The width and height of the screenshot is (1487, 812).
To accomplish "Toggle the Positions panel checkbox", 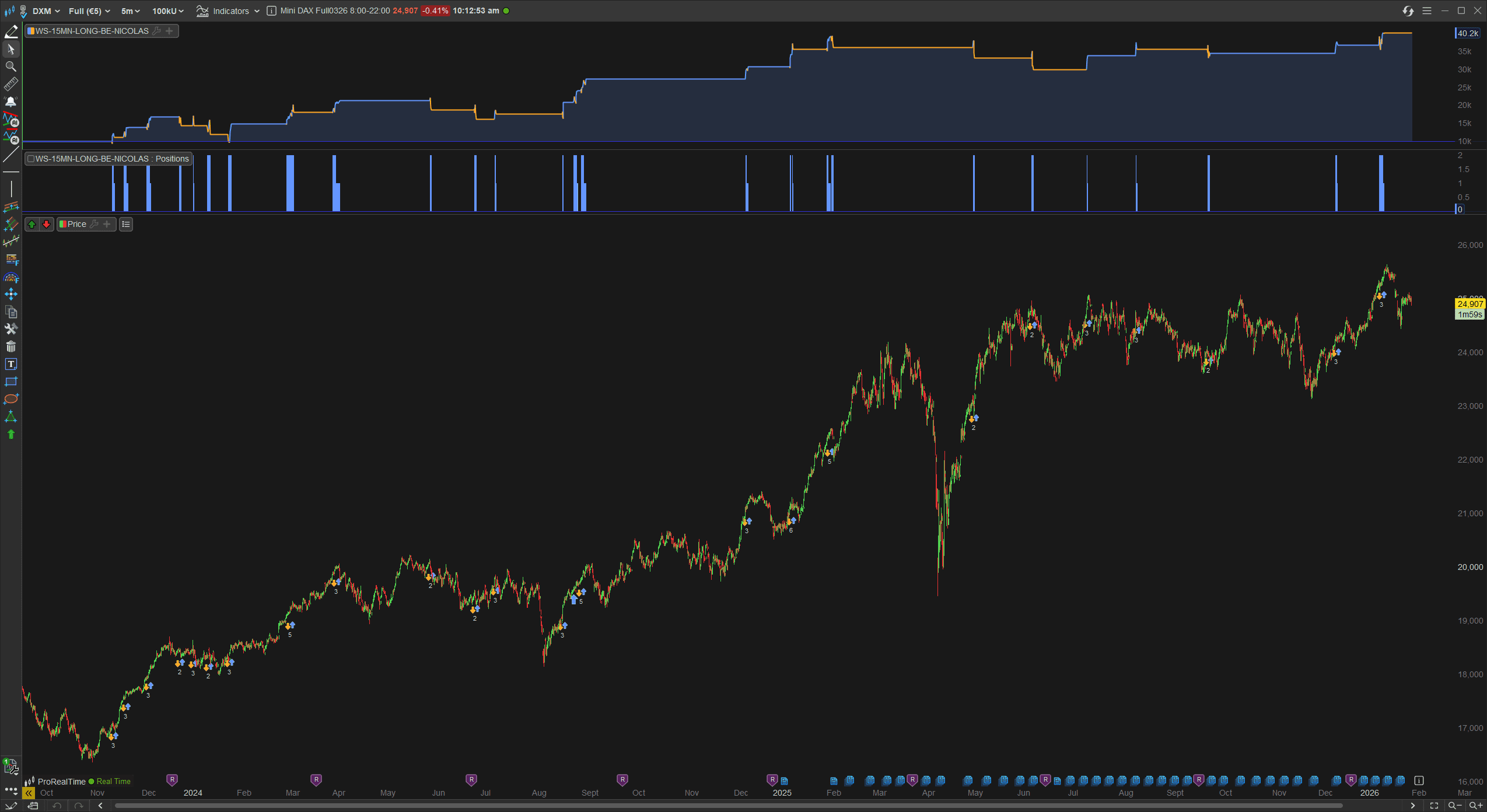I will tap(31, 159).
